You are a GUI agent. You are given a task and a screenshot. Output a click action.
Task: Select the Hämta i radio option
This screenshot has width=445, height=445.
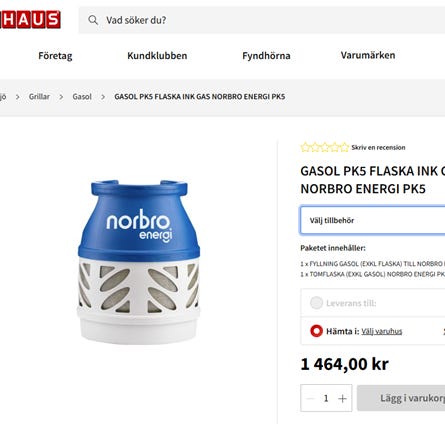click(316, 331)
